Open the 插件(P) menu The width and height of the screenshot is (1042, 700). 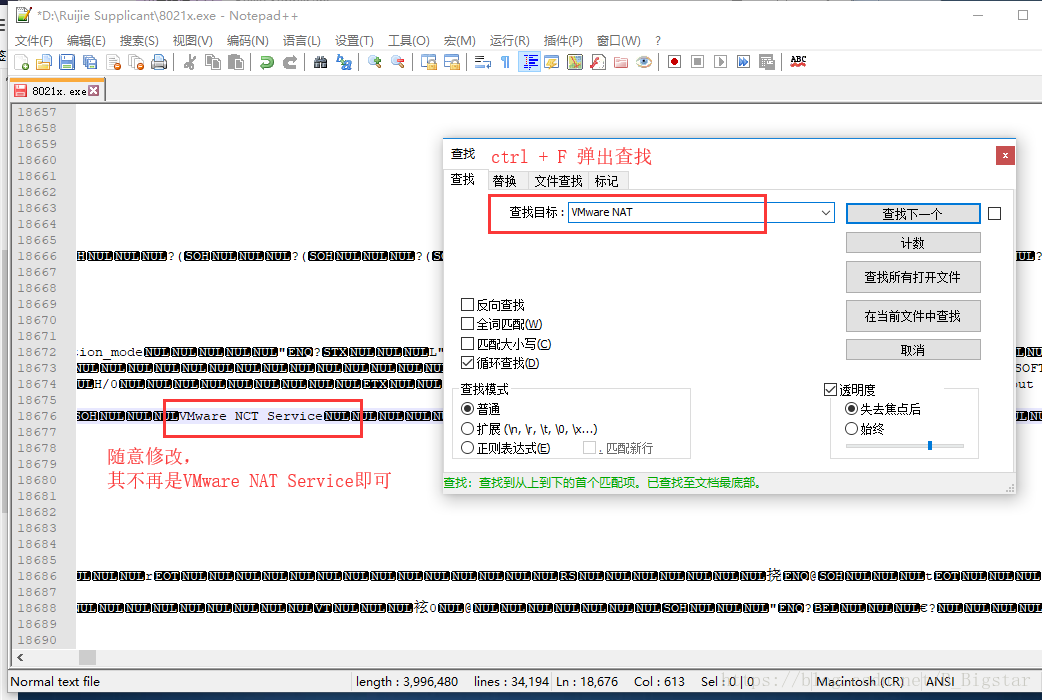[x=563, y=41]
